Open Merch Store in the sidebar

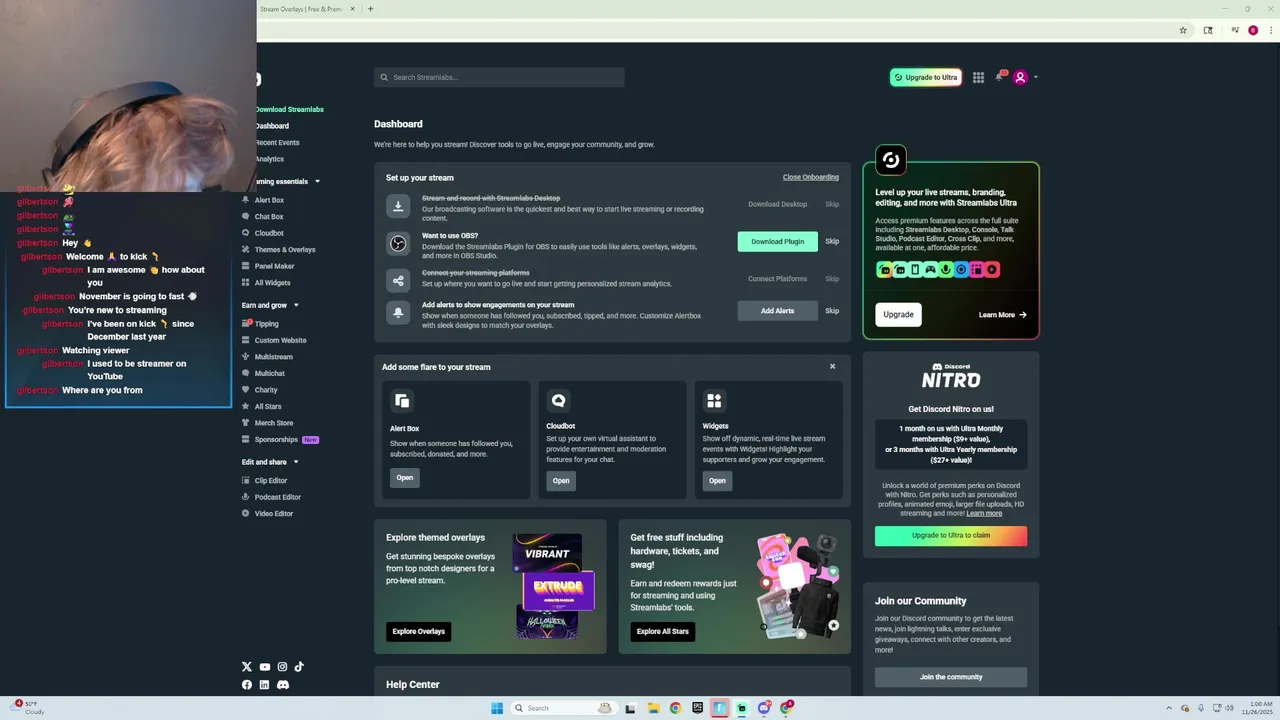(x=274, y=423)
